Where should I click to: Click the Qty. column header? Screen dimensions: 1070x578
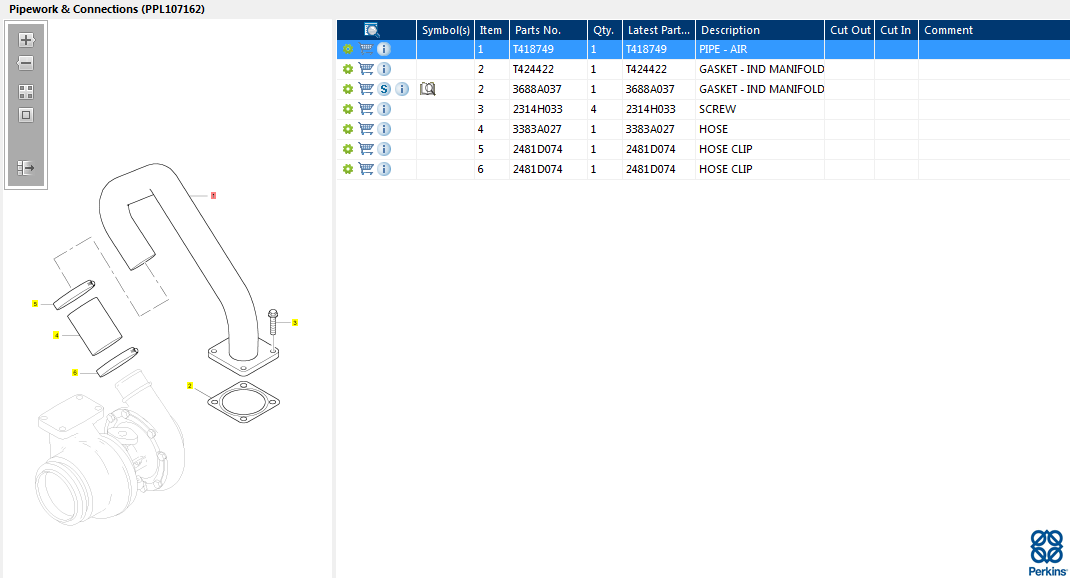[x=604, y=30]
